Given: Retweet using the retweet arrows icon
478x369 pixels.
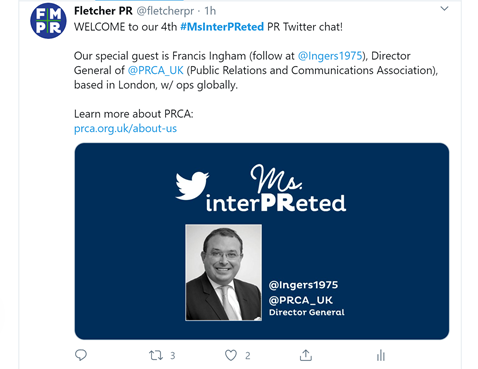Looking at the screenshot, I should (x=156, y=355).
